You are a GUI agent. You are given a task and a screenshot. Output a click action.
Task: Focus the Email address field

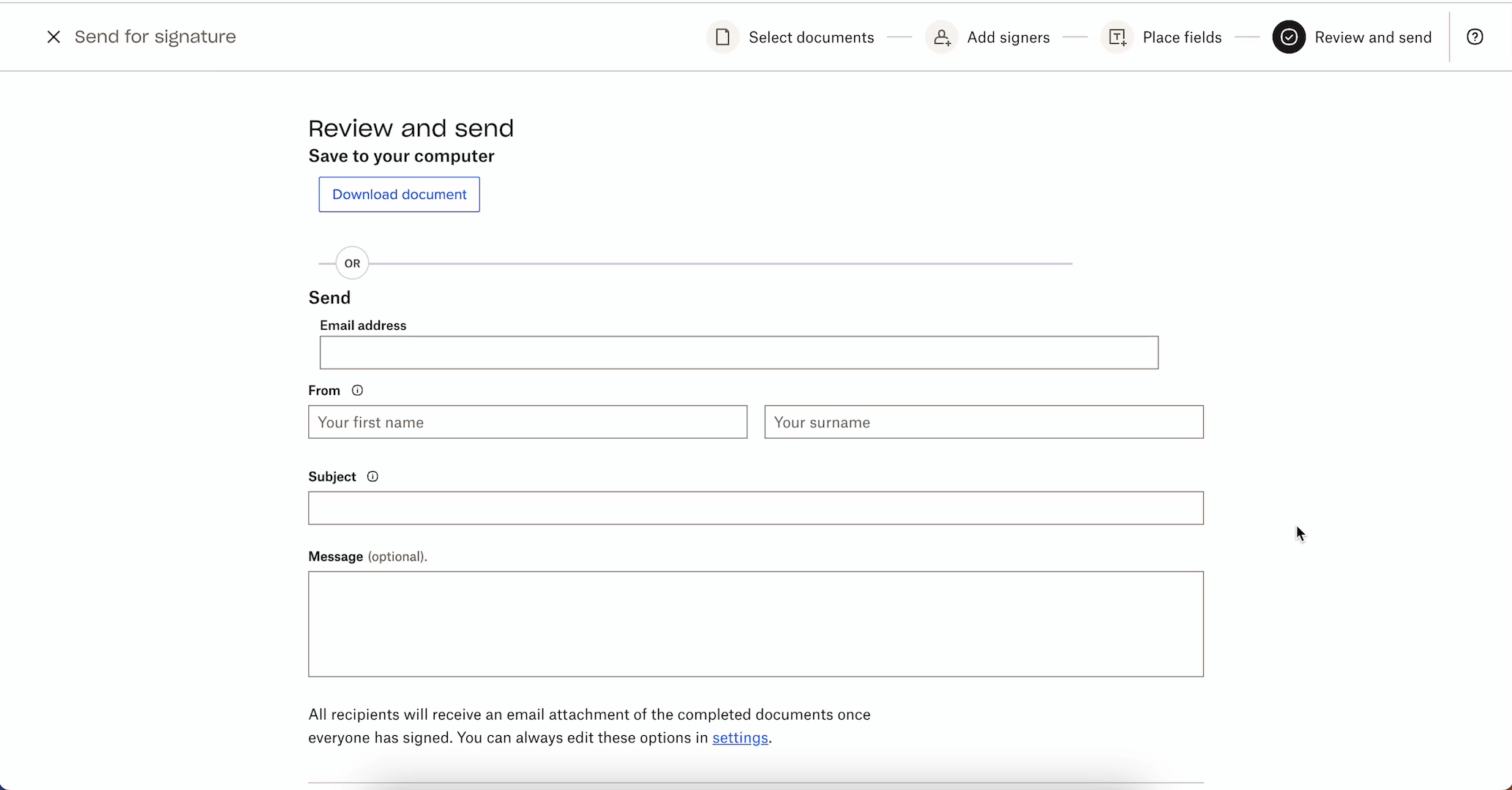coord(738,353)
